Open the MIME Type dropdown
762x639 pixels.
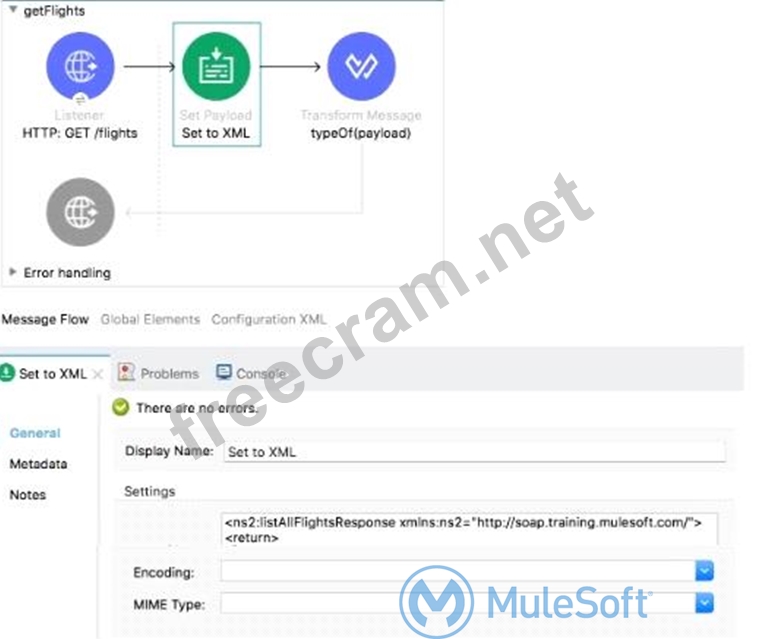click(x=705, y=603)
